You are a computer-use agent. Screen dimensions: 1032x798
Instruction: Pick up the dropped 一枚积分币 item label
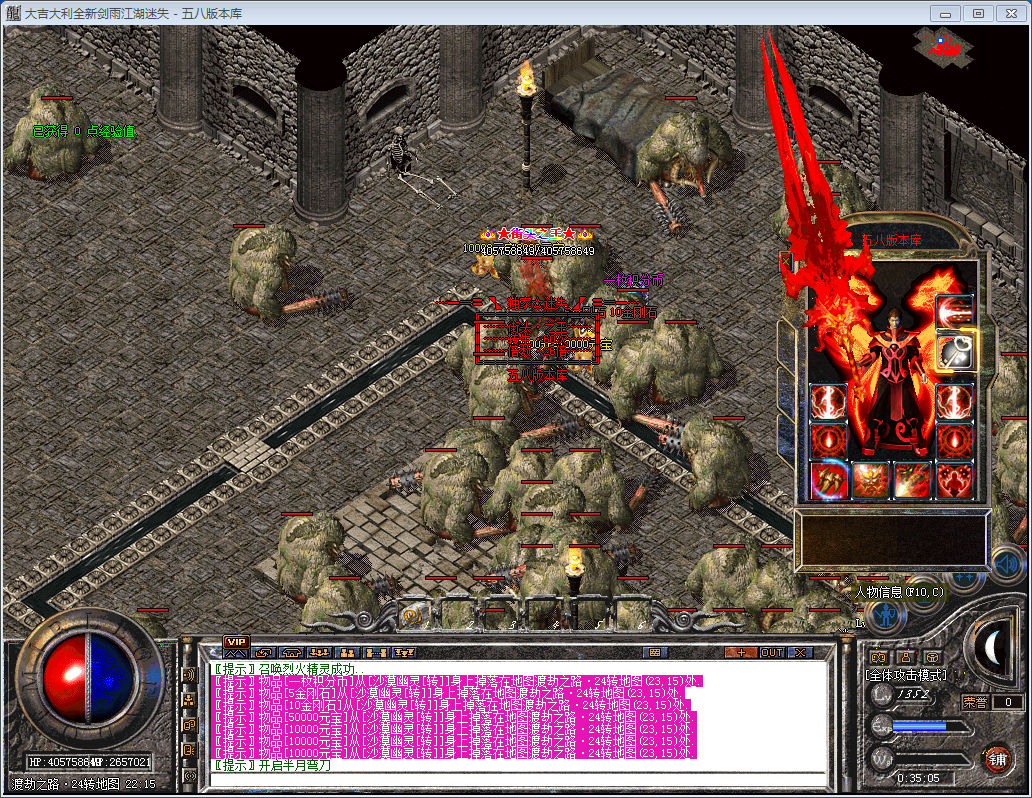tap(633, 281)
